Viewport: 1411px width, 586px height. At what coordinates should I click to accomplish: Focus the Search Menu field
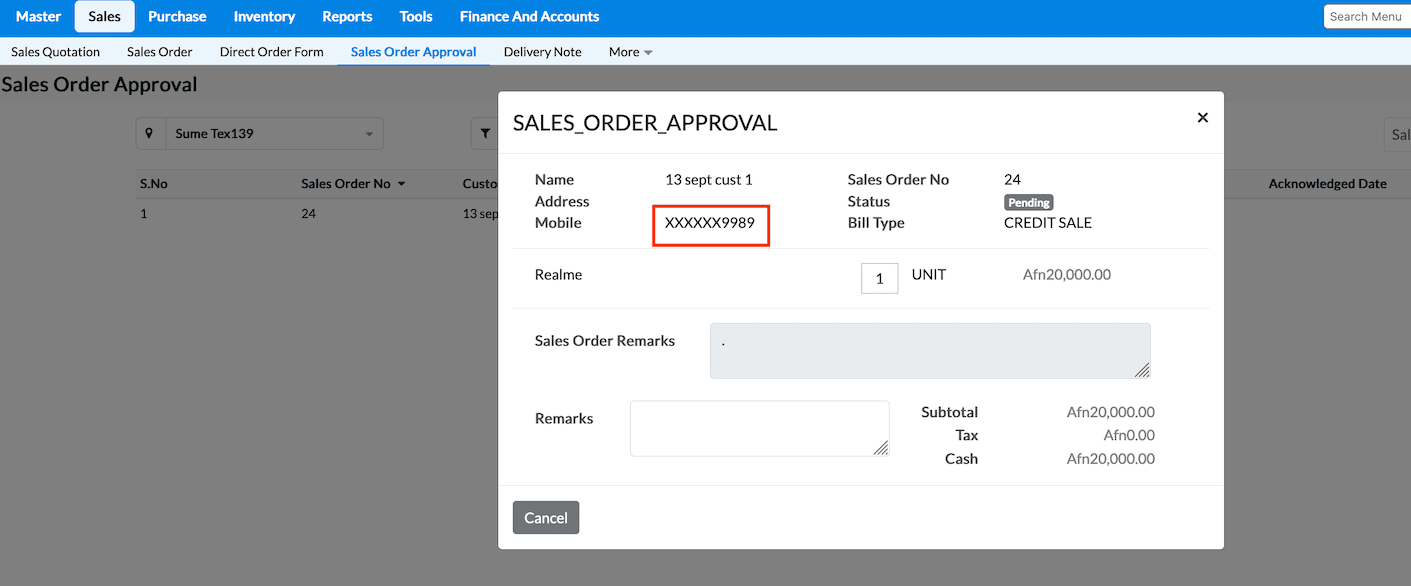point(1366,16)
